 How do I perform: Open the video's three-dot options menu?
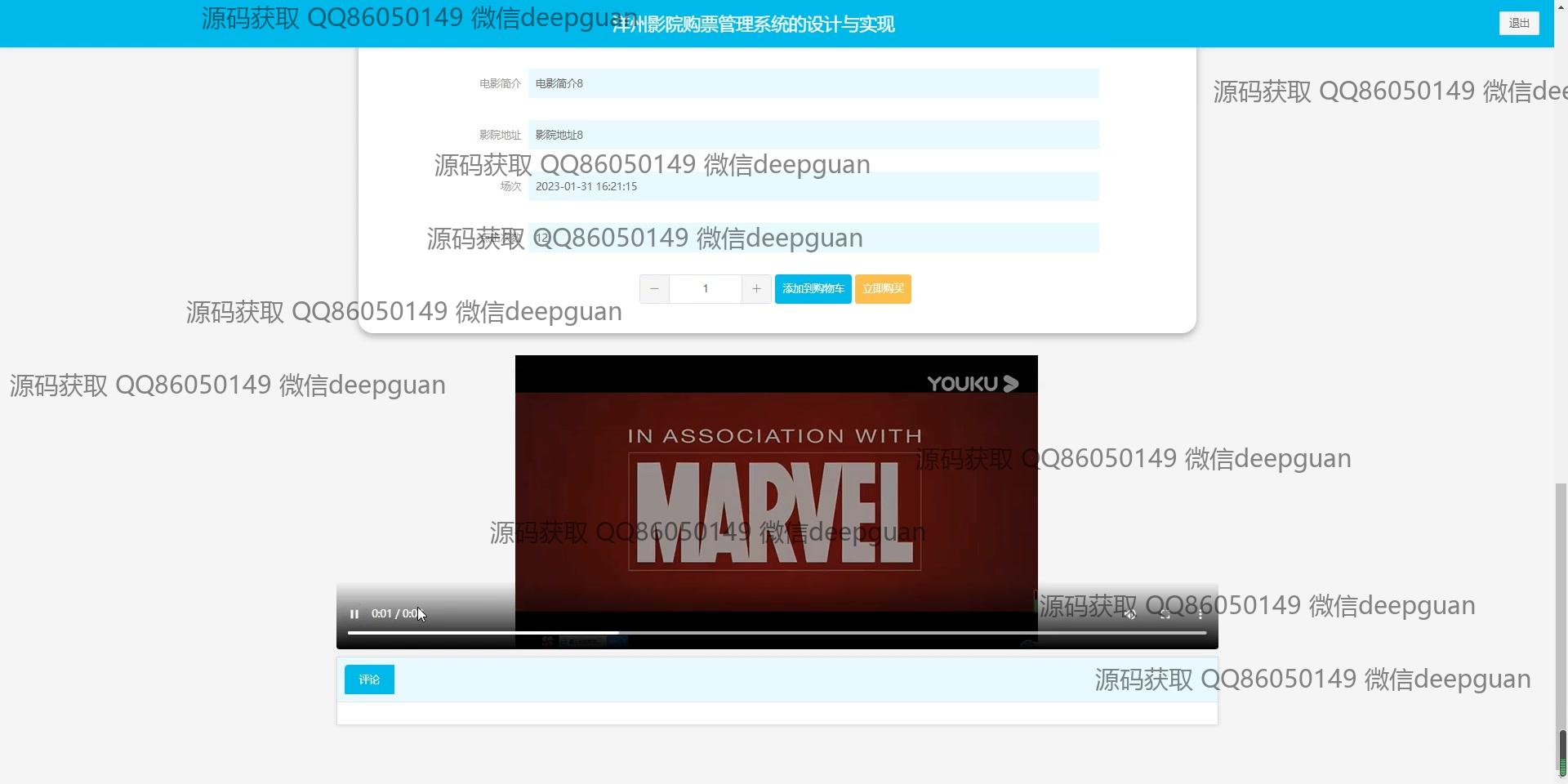point(1200,614)
